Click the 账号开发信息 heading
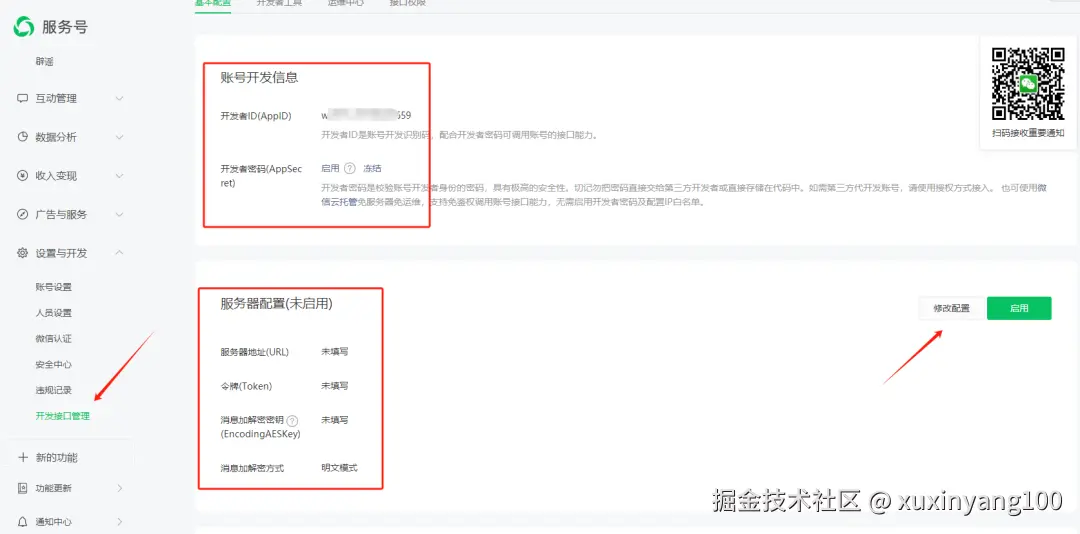This screenshot has width=1080, height=534. pyautogui.click(x=260, y=77)
